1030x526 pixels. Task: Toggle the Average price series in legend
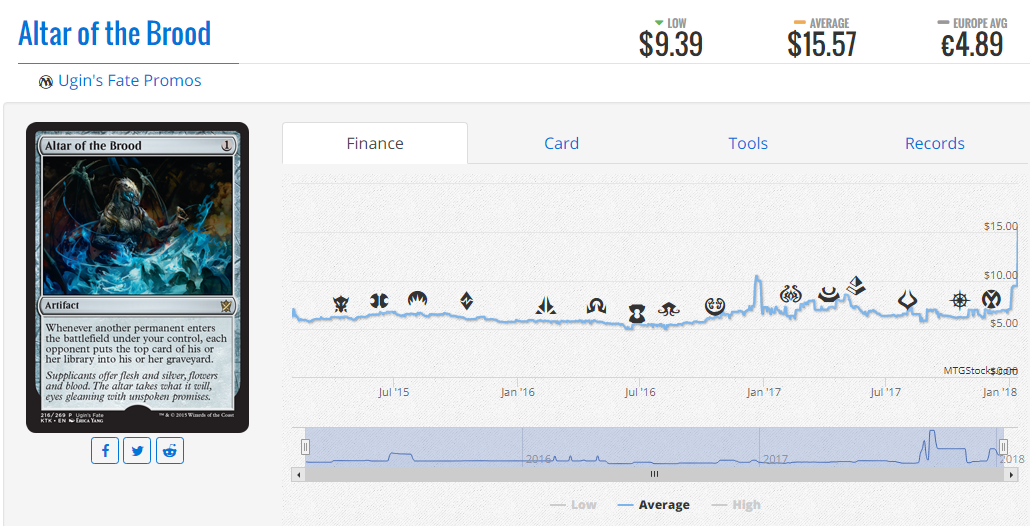click(654, 504)
